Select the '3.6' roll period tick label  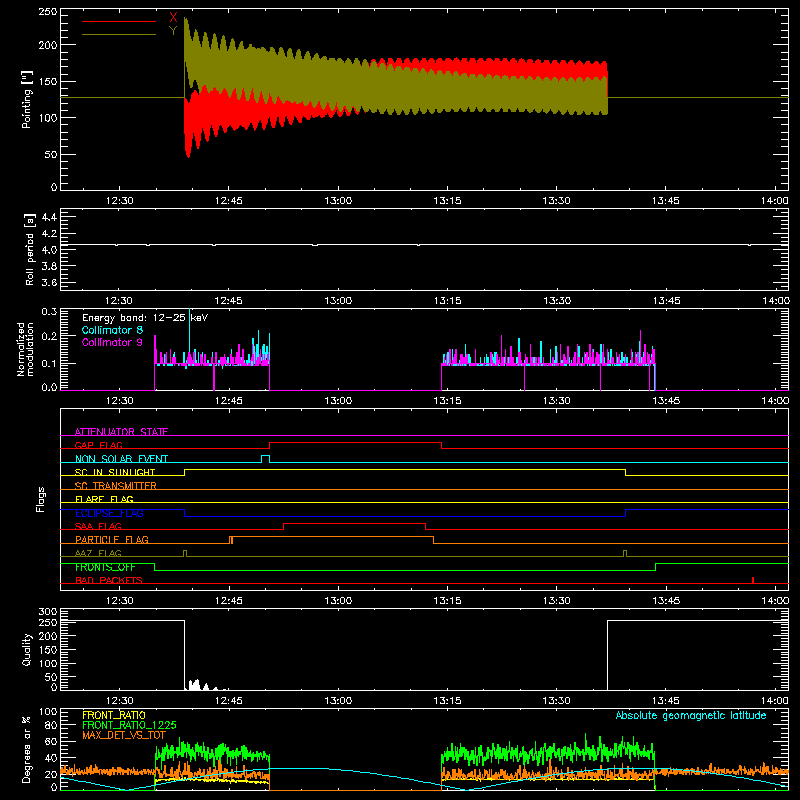(x=49, y=282)
